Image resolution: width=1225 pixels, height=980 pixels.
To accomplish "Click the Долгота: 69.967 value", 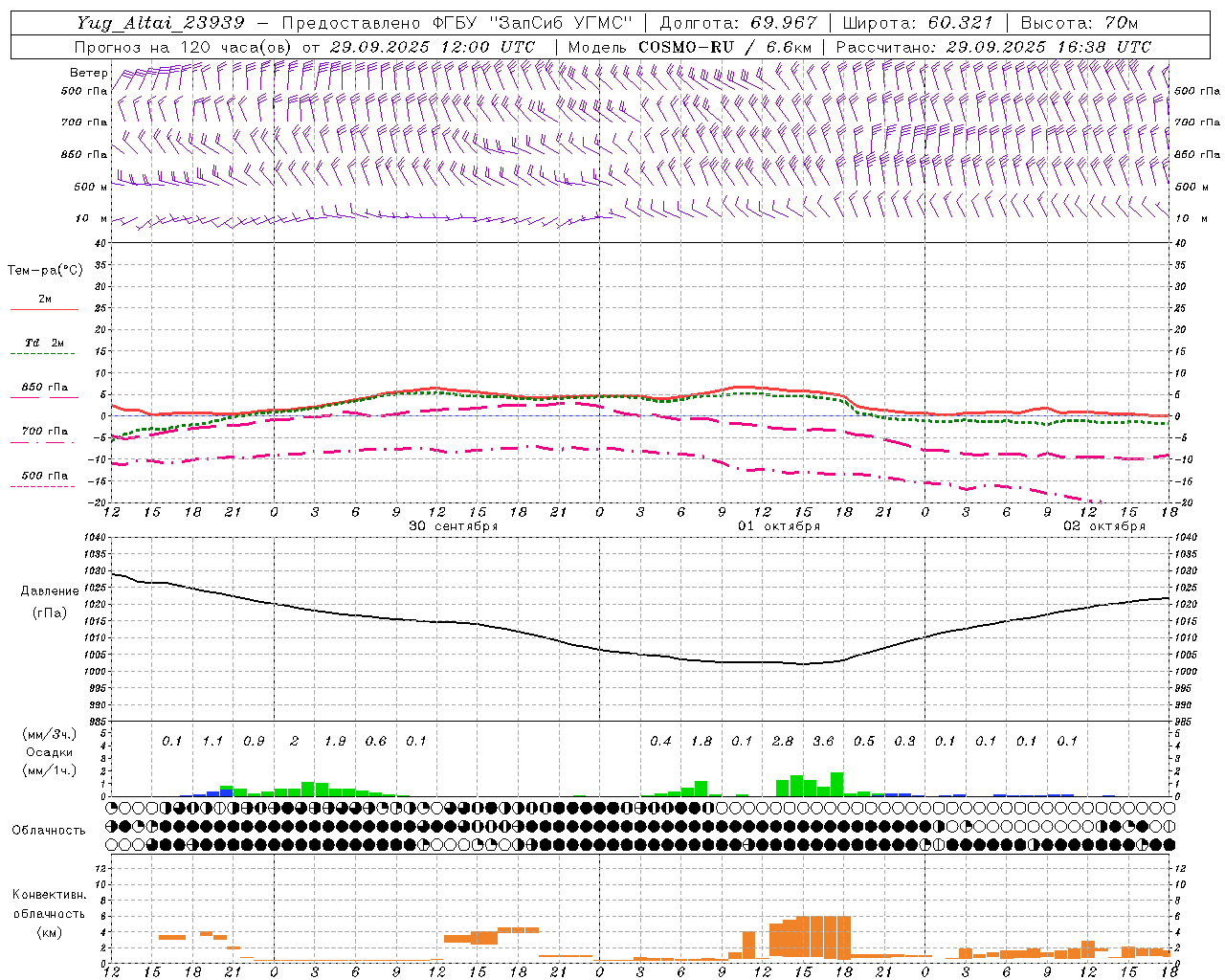I will point(738,22).
